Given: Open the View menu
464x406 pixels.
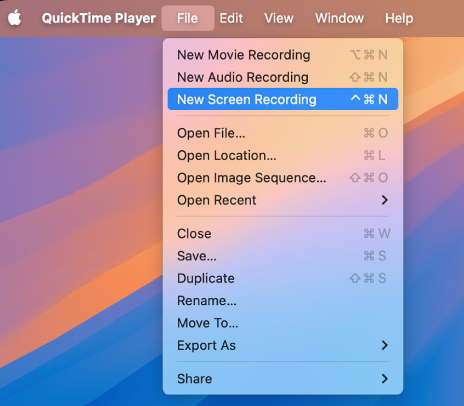Looking at the screenshot, I should tap(279, 18).
